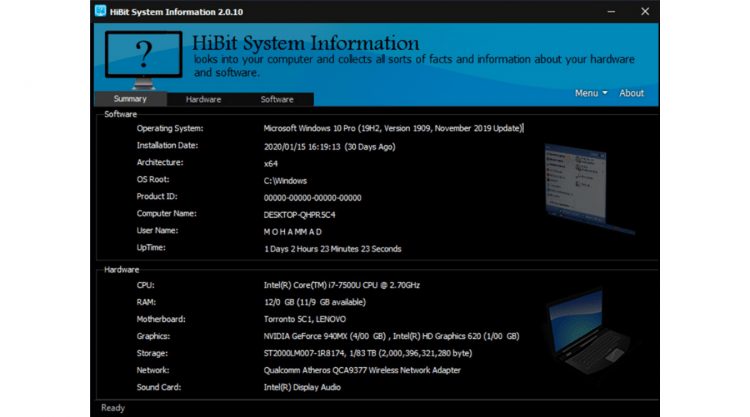
Task: Click the HiBit app icon in title bar
Action: coord(100,11)
